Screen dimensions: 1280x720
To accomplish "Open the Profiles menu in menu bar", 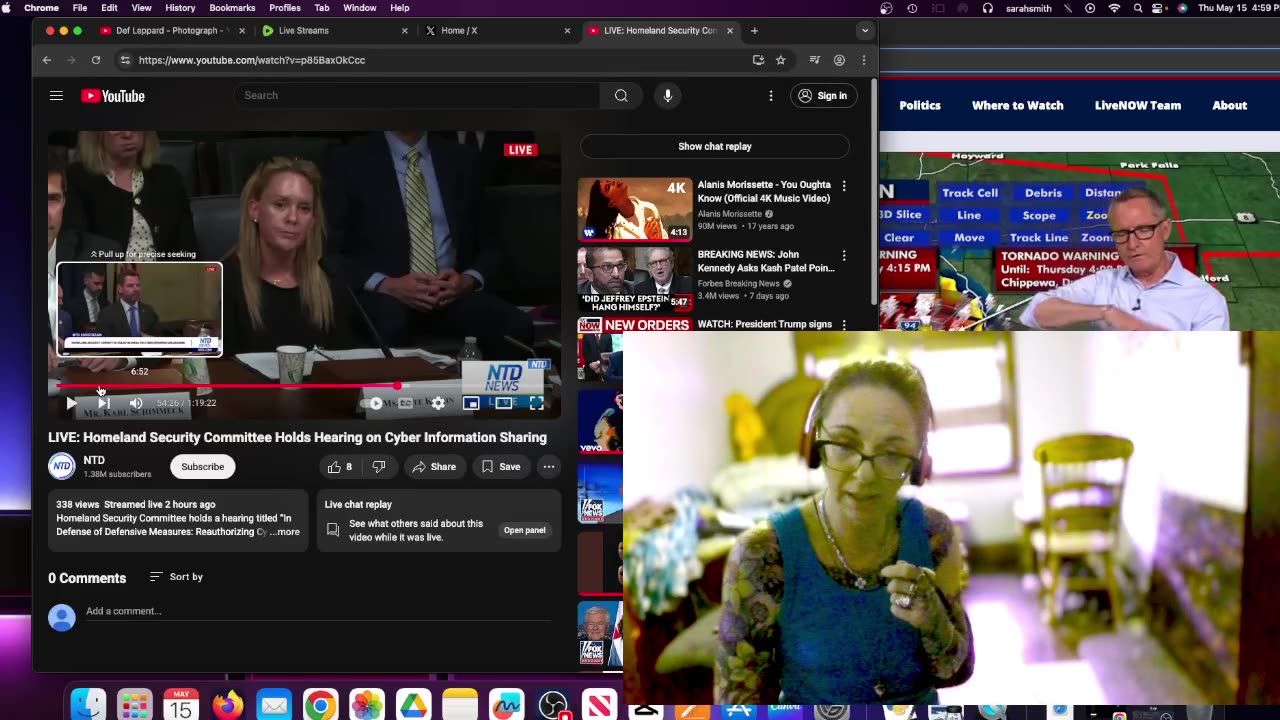I will point(285,8).
